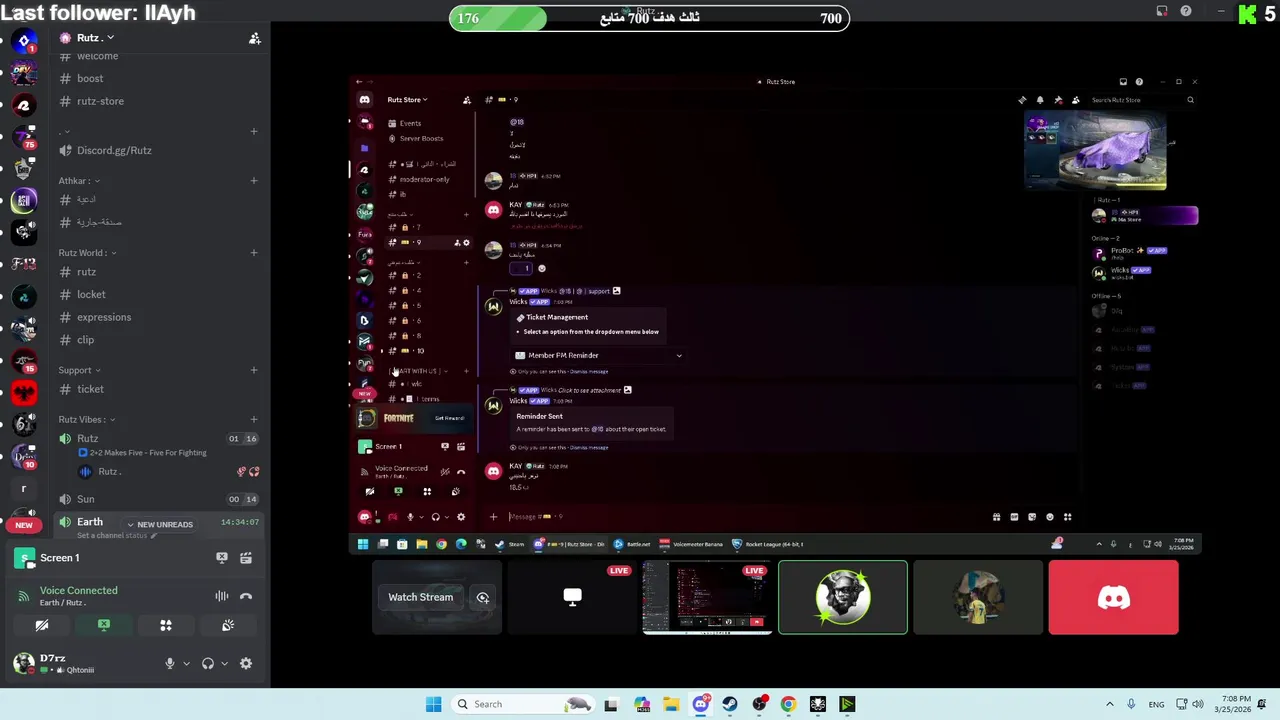Select the LIVE stream preview thumbnail
The height and width of the screenshot is (720, 1280).
tap(707, 597)
